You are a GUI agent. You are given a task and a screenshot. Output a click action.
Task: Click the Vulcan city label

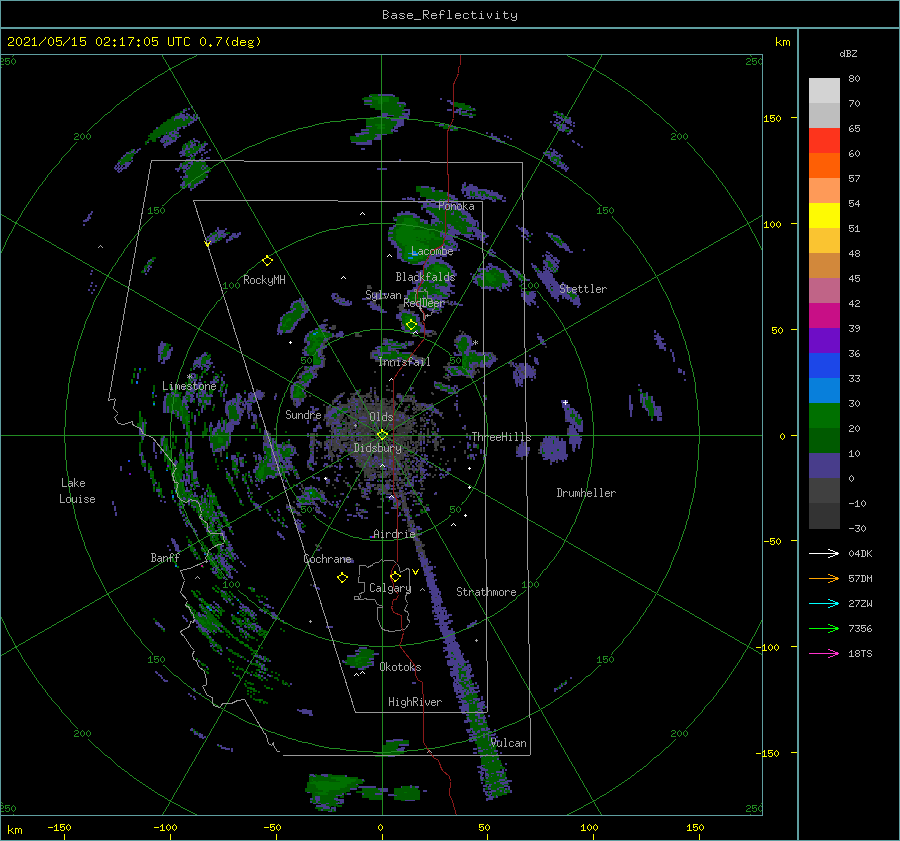[508, 743]
